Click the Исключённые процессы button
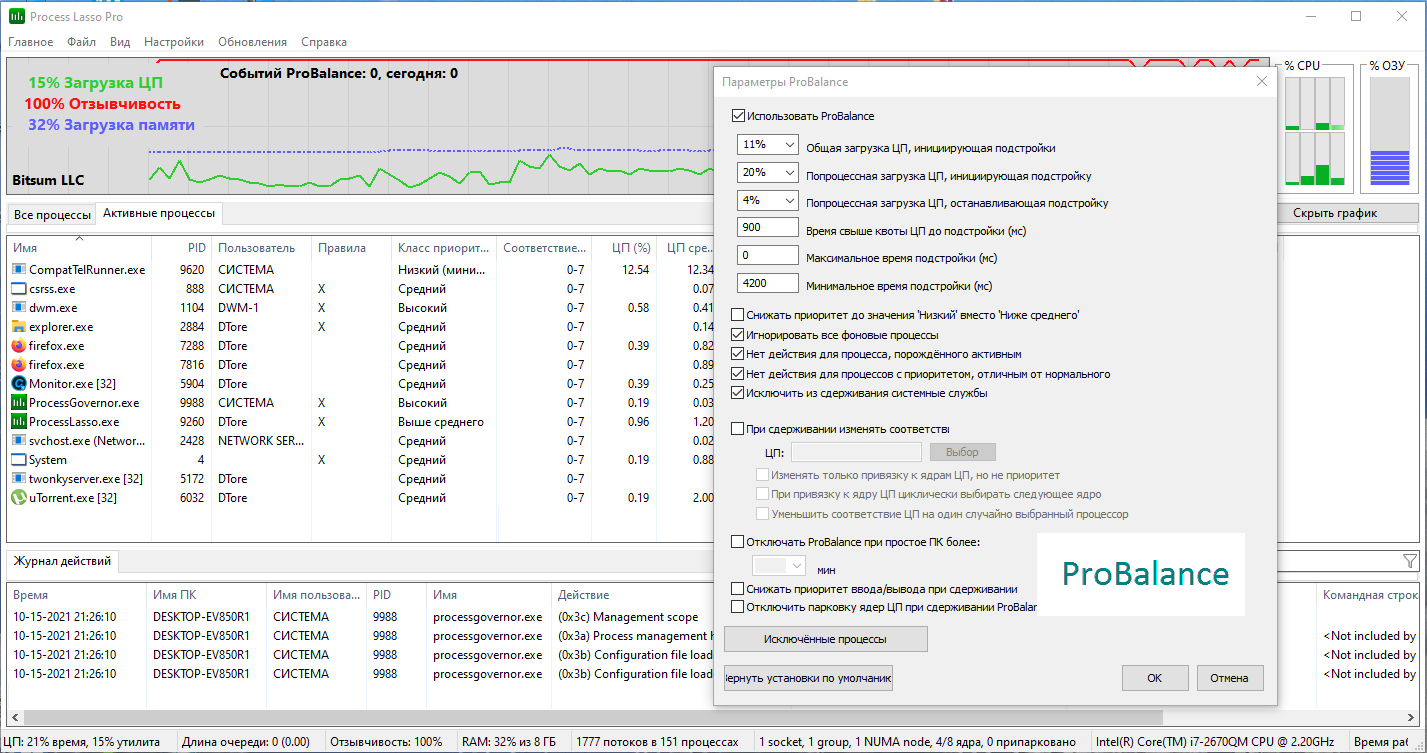Image resolution: width=1427 pixels, height=753 pixels. pyautogui.click(x=825, y=639)
